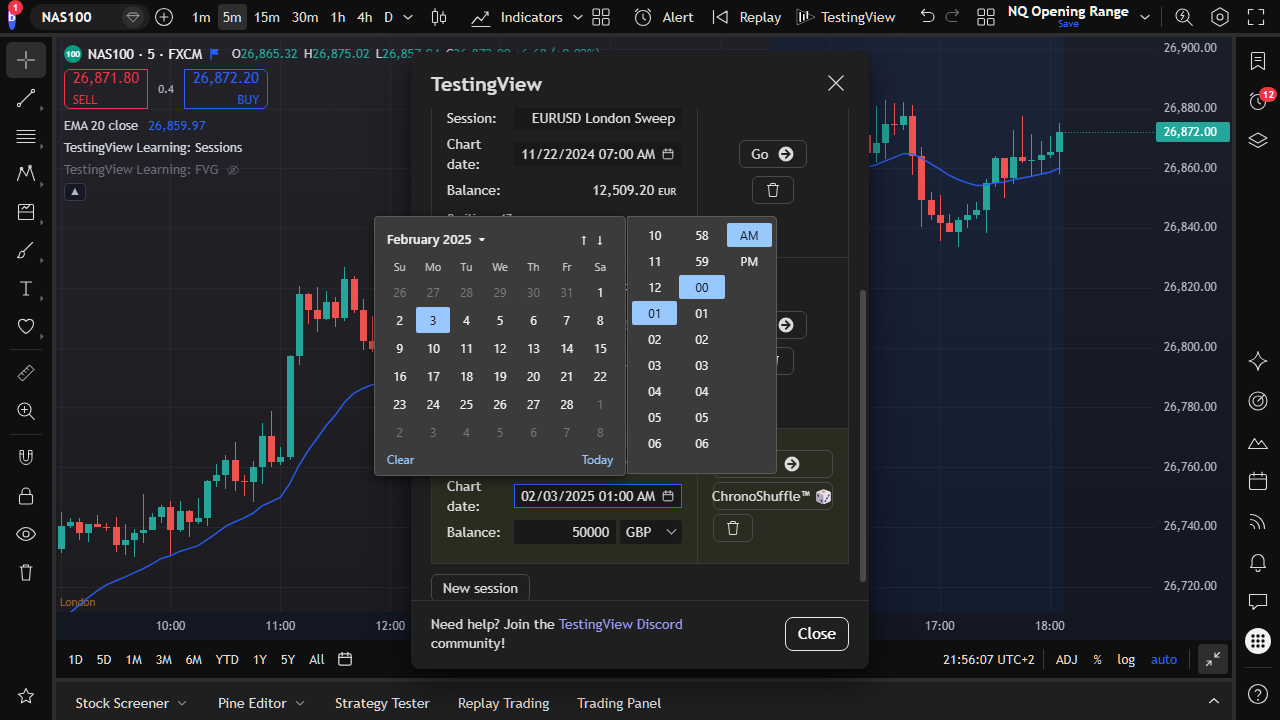Open the go-to-date calendar icon below chart

[345, 659]
